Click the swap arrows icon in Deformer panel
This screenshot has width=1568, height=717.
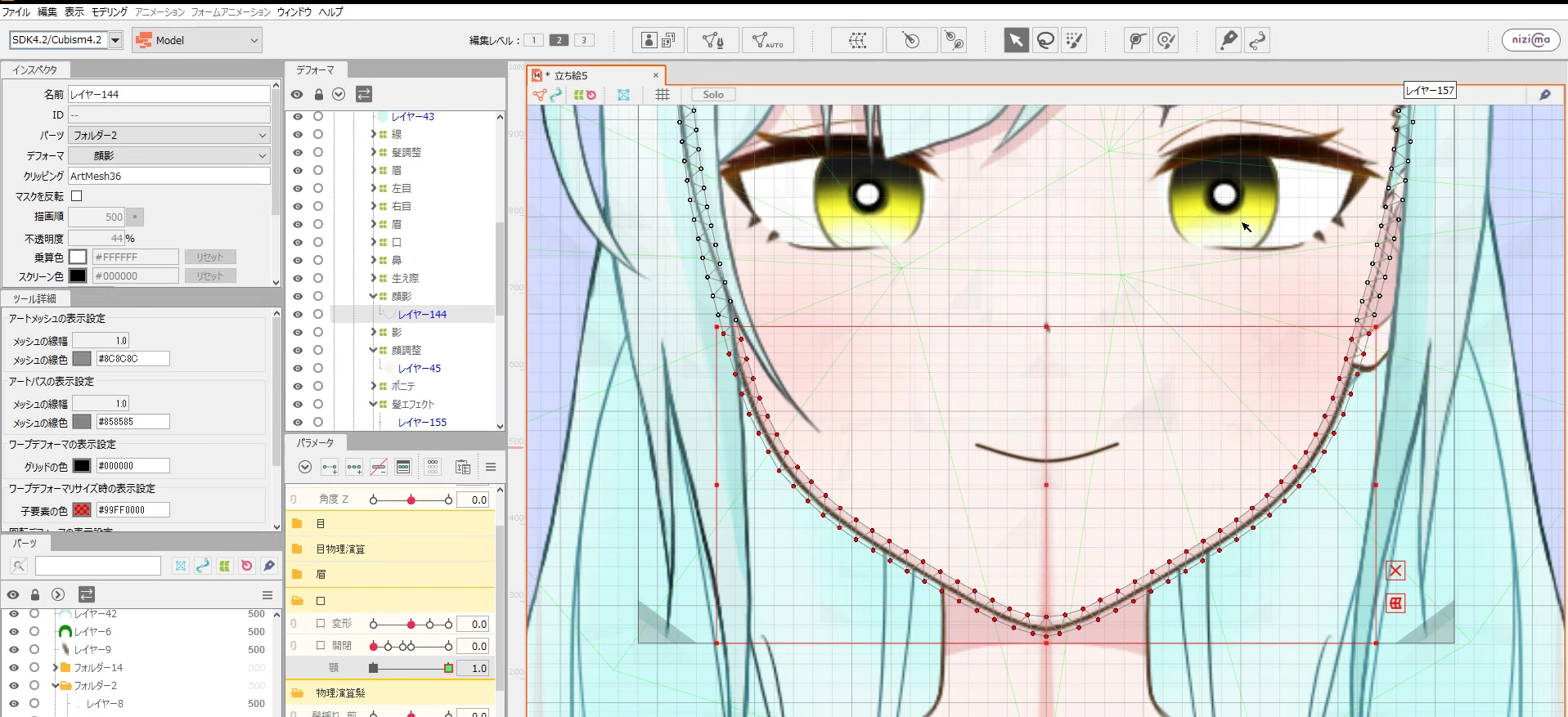(364, 94)
